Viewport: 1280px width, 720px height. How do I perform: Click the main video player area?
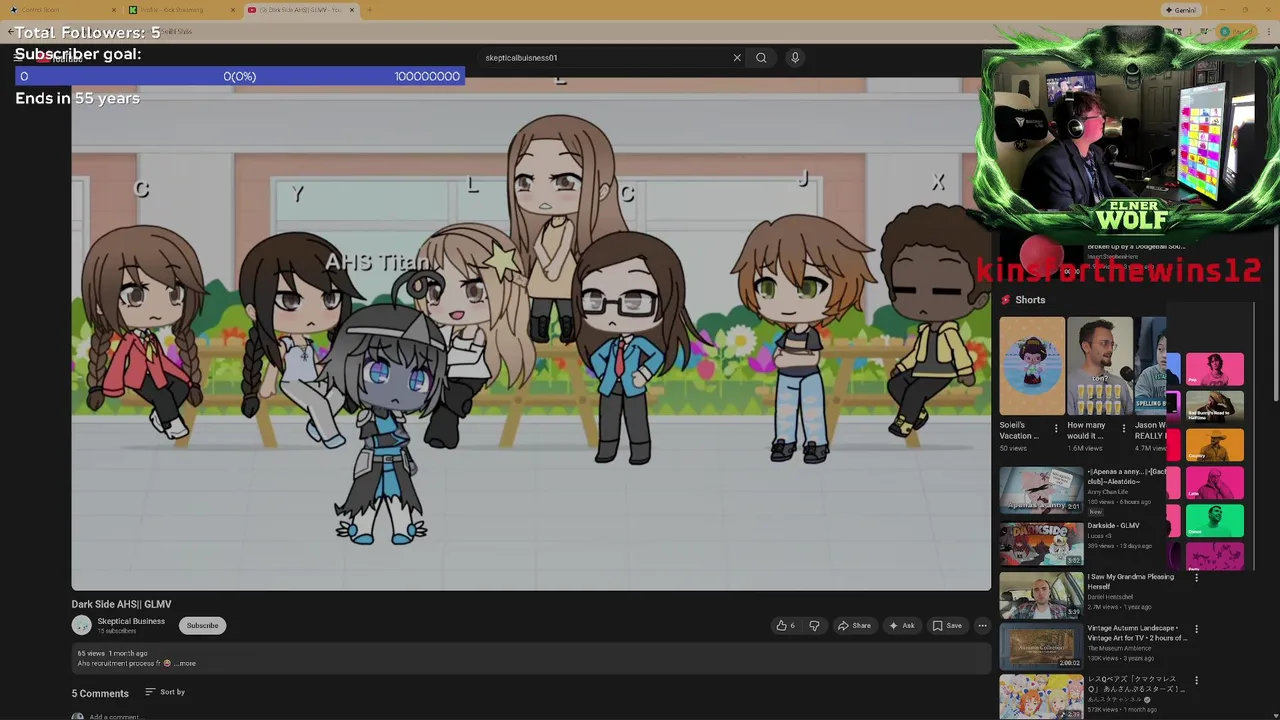coord(531,334)
